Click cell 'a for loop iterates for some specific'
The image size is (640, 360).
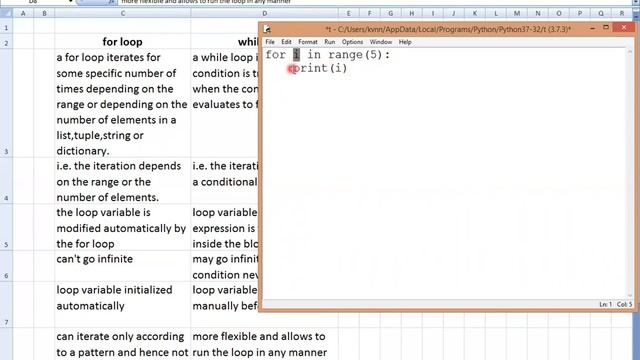122,104
